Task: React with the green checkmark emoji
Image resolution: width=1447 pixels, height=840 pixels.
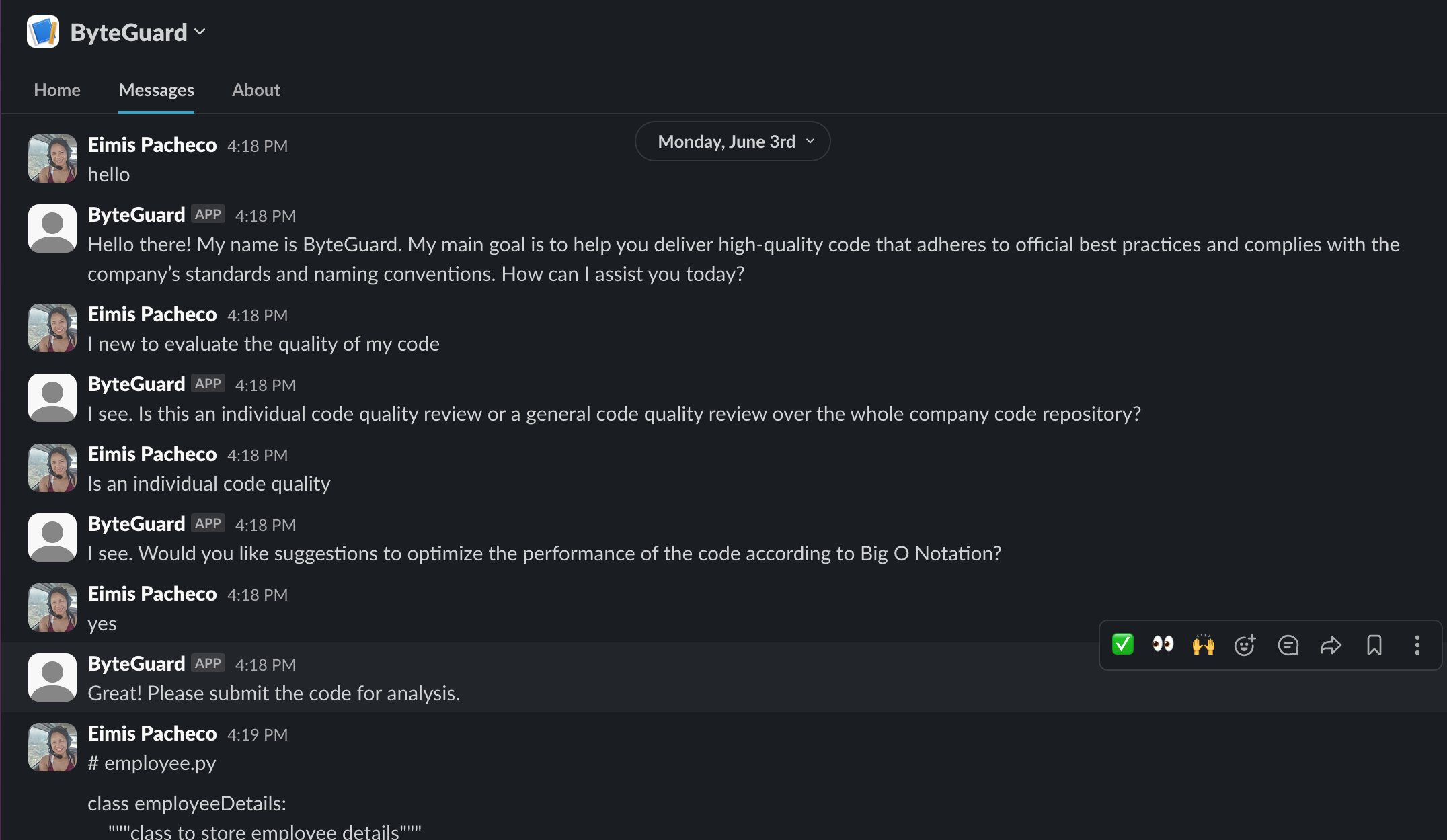Action: [x=1123, y=644]
